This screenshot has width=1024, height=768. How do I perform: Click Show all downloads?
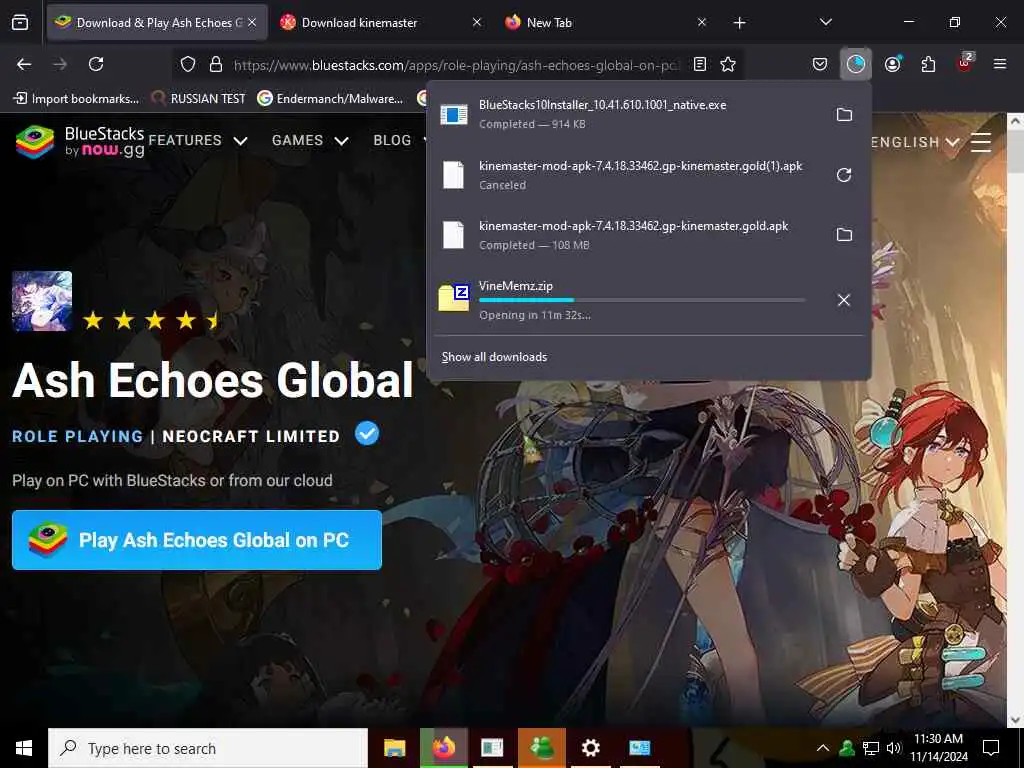(x=494, y=357)
